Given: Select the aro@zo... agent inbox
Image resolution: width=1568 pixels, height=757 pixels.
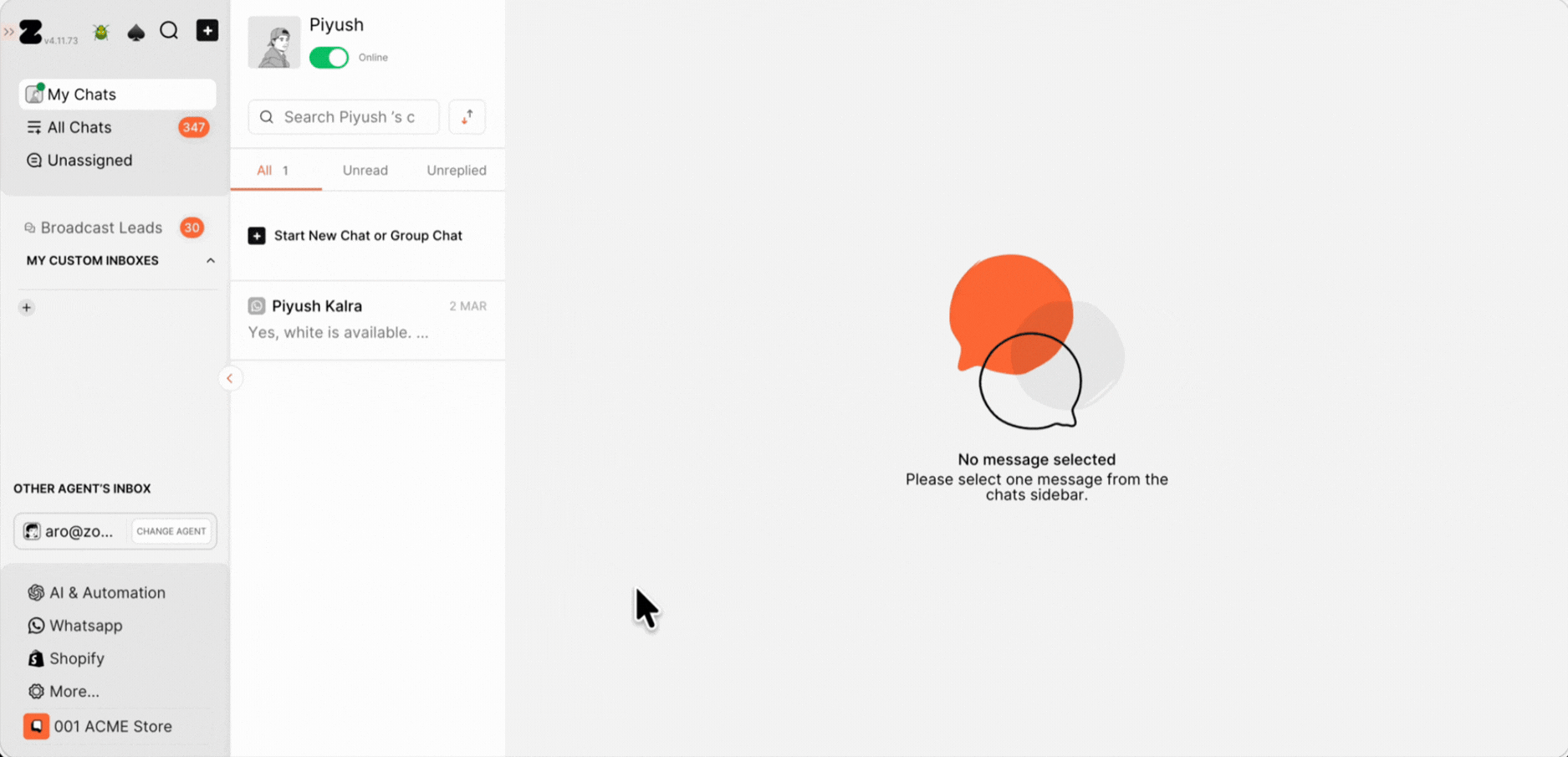Looking at the screenshot, I should coord(69,531).
